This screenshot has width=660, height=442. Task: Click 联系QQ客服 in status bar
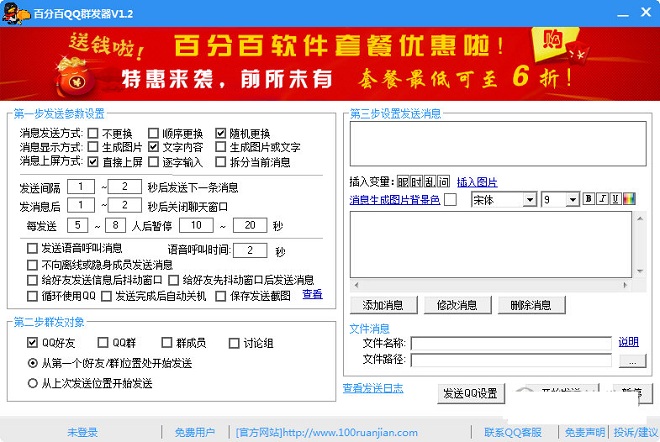[513, 432]
